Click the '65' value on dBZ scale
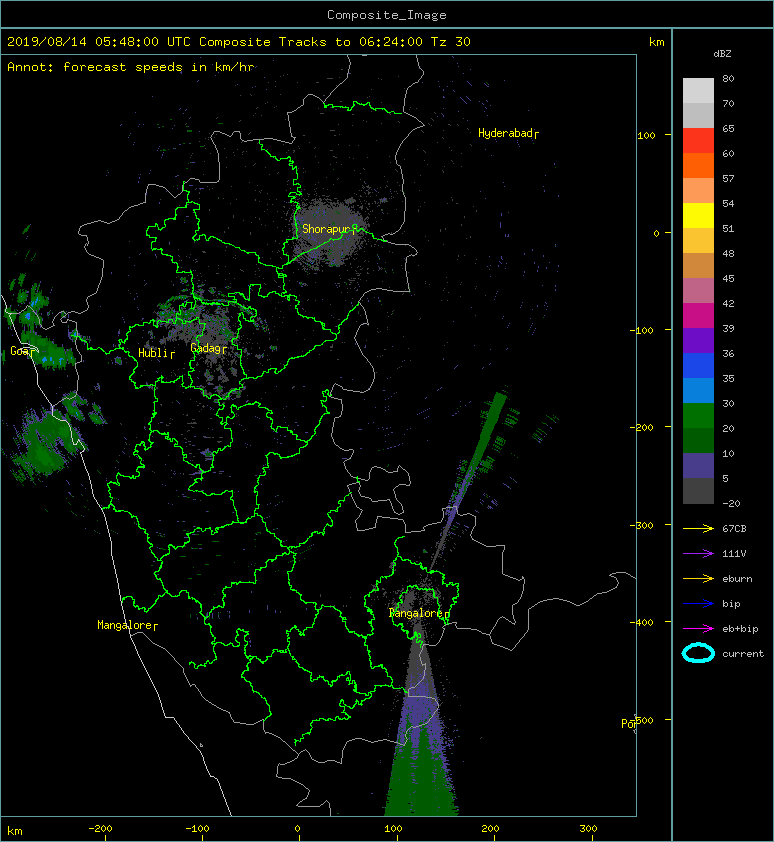 click(728, 128)
